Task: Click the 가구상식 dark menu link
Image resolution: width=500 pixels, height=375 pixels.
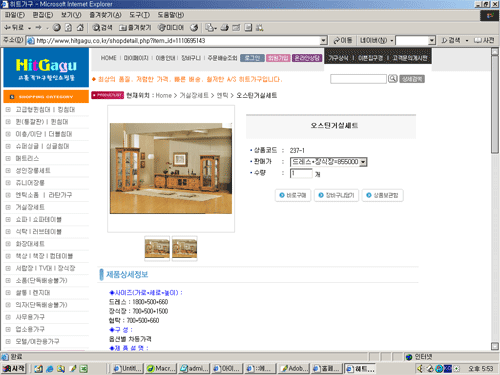Action: click(338, 58)
